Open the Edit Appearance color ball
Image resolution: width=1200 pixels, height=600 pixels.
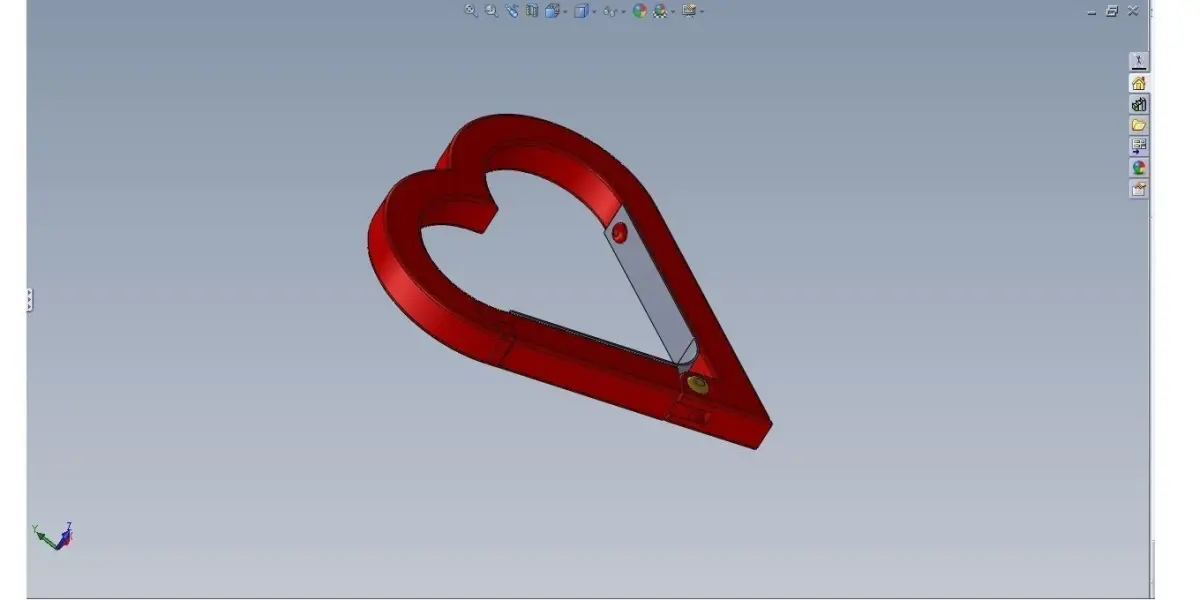[x=640, y=11]
